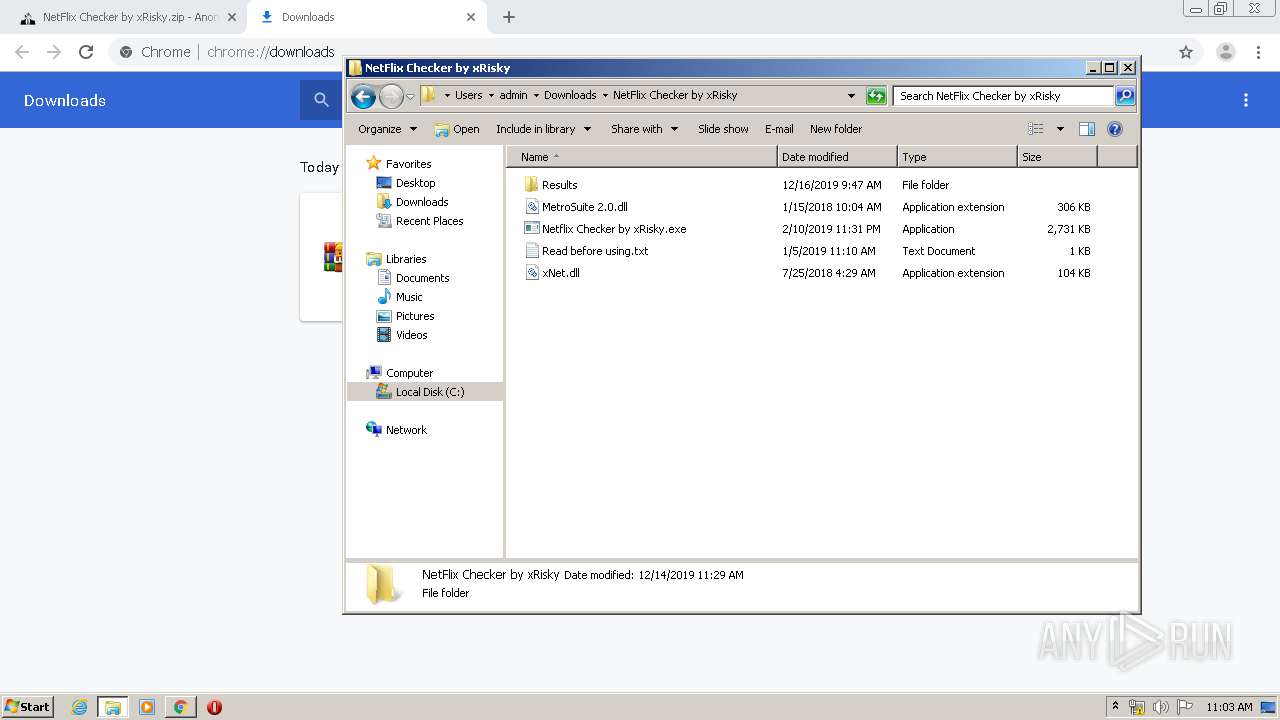Expand Include in library dropdown
The image size is (1280, 720).
(x=543, y=129)
